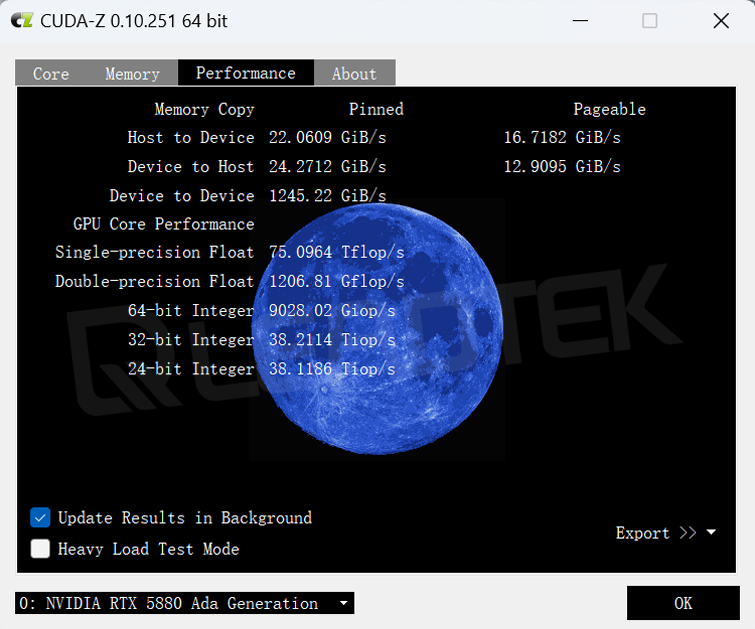
Task: Click the 24-bit Integer value 38.1186 Tiop/s
Action: coord(332,369)
